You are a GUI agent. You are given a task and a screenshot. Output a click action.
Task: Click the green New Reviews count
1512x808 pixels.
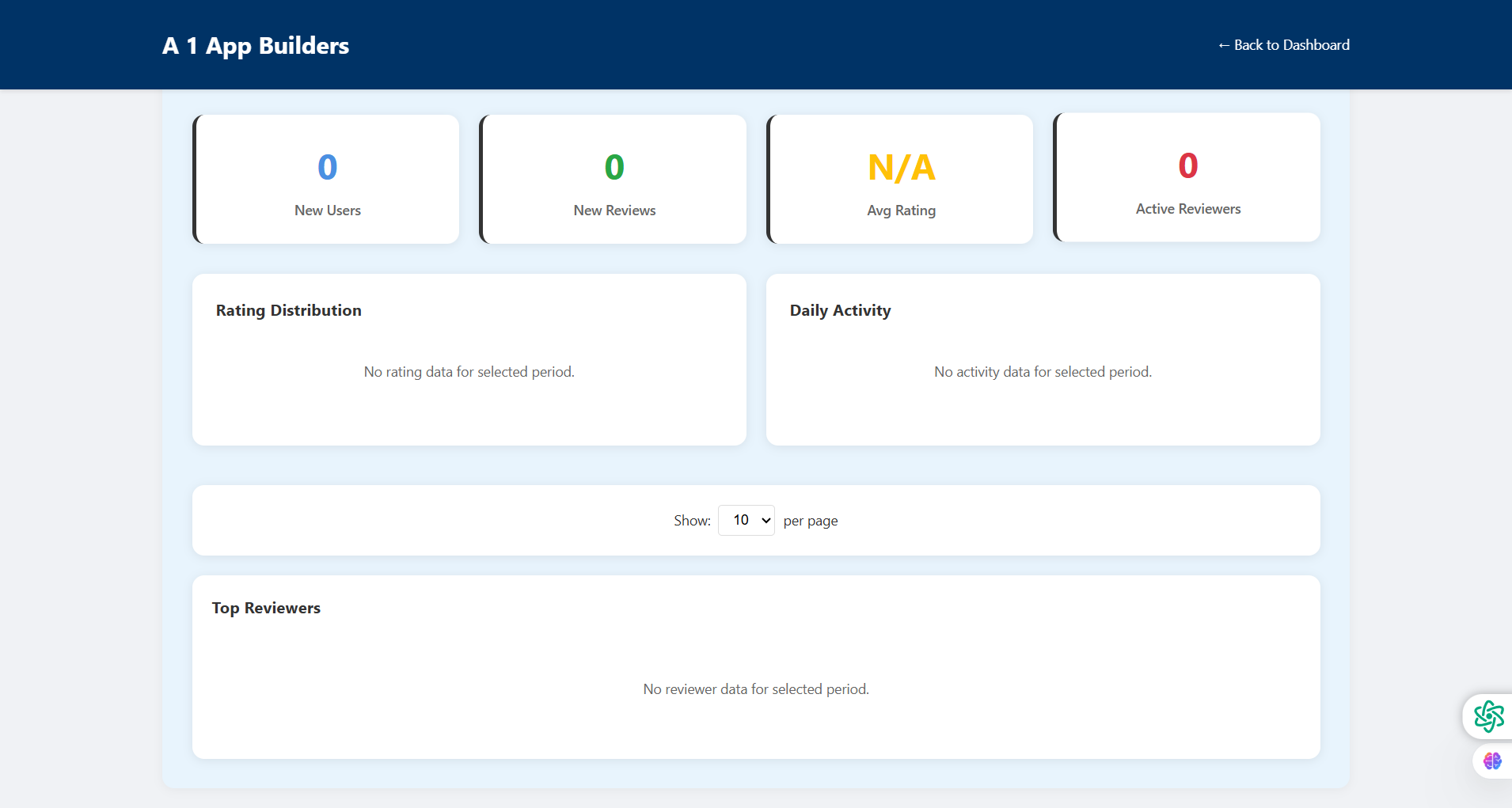coord(614,168)
